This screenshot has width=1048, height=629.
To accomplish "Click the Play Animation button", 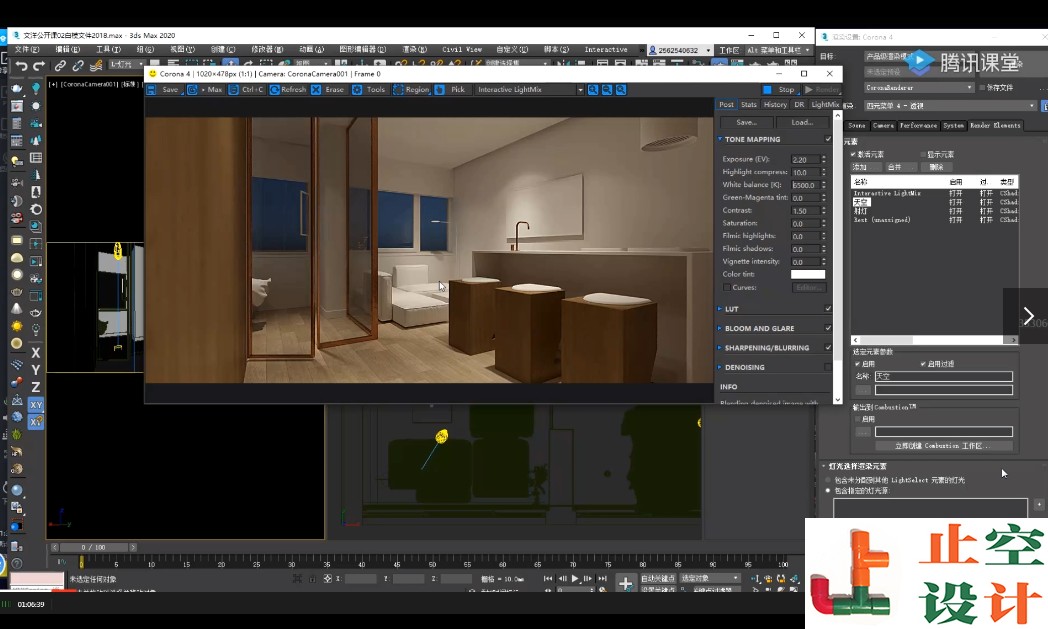I will 575,579.
